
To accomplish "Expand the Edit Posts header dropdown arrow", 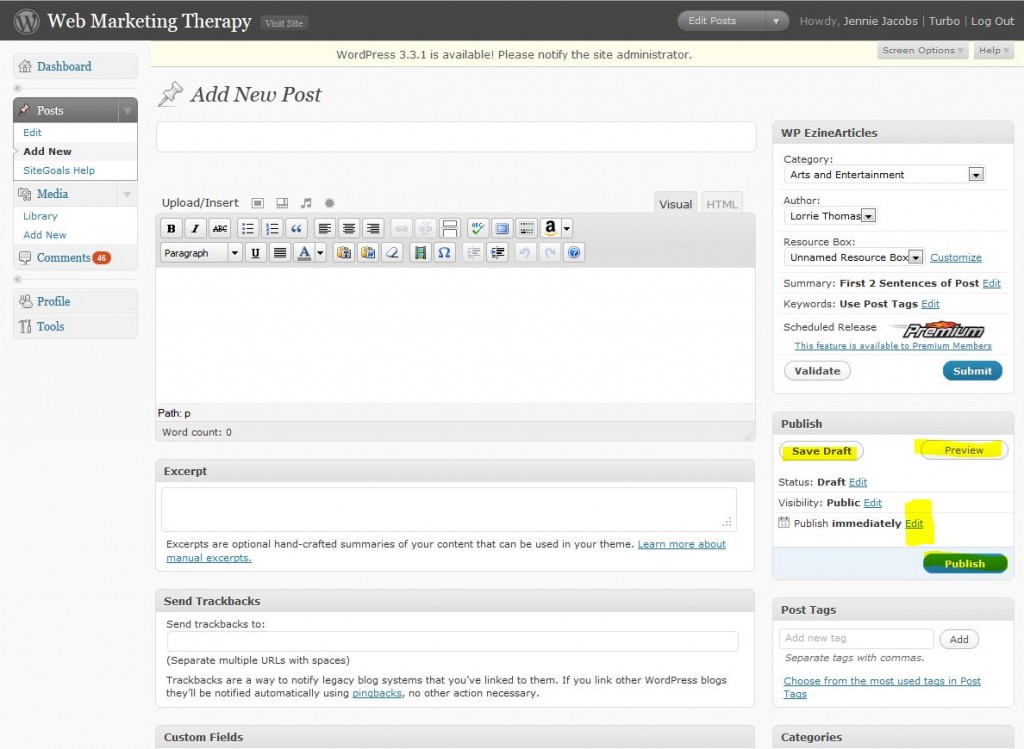I will [x=776, y=21].
